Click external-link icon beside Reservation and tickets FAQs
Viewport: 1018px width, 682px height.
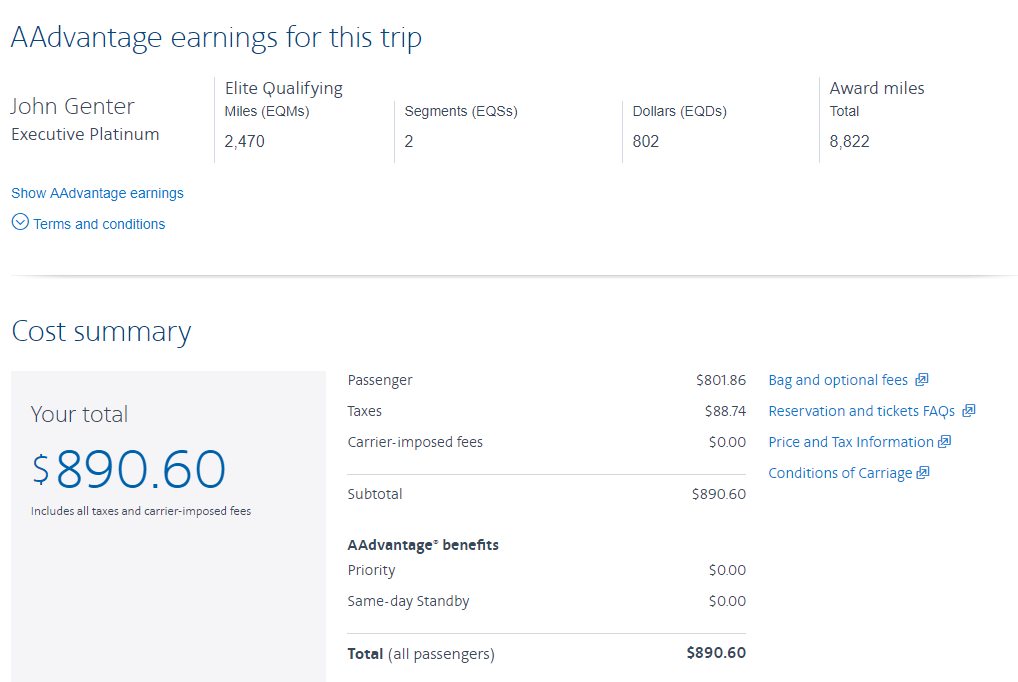coord(969,411)
